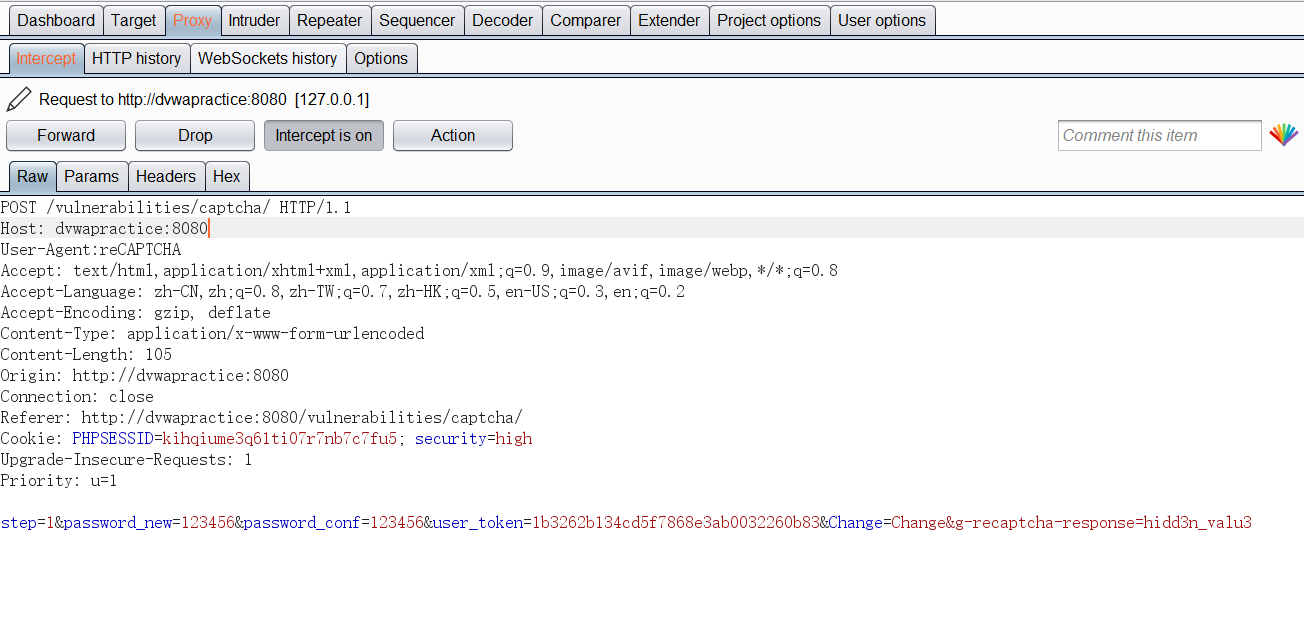Open the Repeater tab

click(x=329, y=20)
